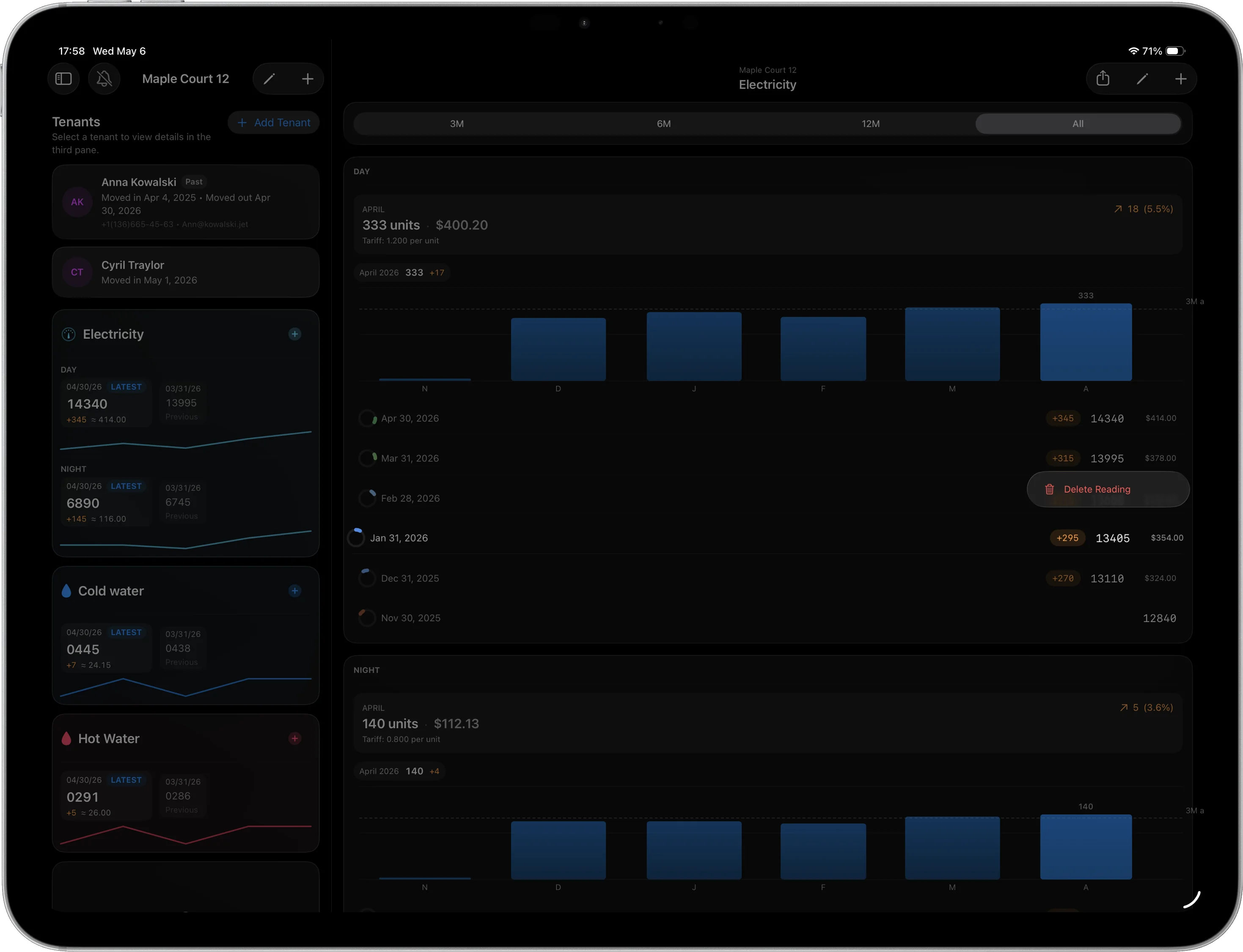
Task: Click the progress ring beside Jan 31, 2026
Action: click(356, 538)
